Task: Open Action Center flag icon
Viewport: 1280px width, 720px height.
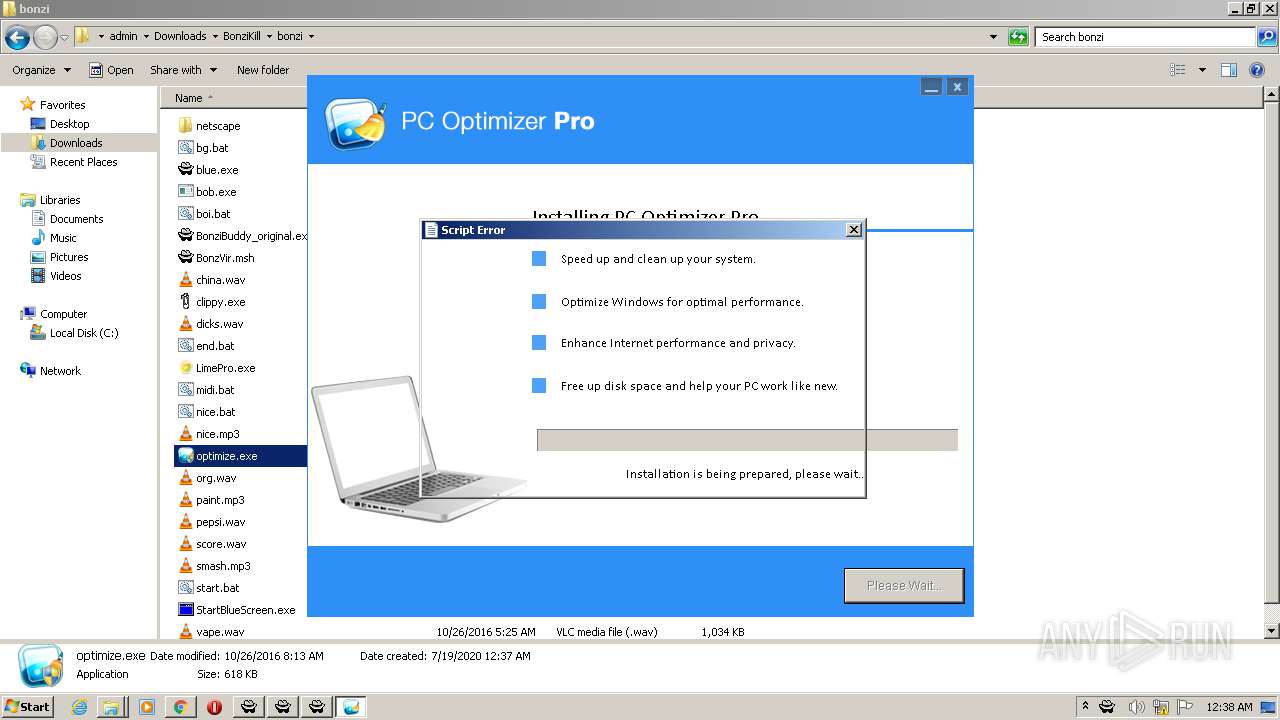Action: pyautogui.click(x=1185, y=707)
